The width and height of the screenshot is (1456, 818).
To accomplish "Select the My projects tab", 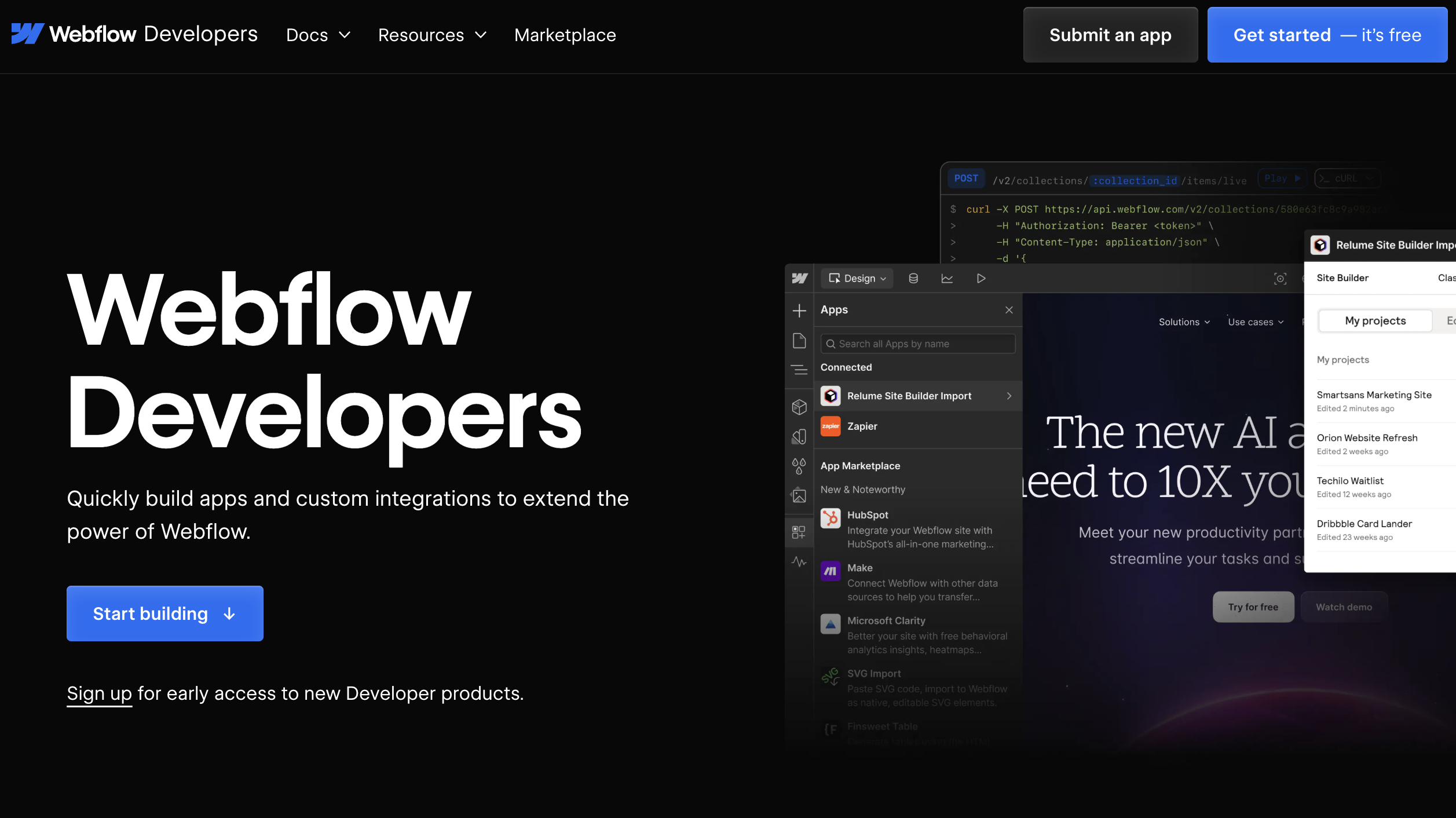I will click(x=1375, y=321).
